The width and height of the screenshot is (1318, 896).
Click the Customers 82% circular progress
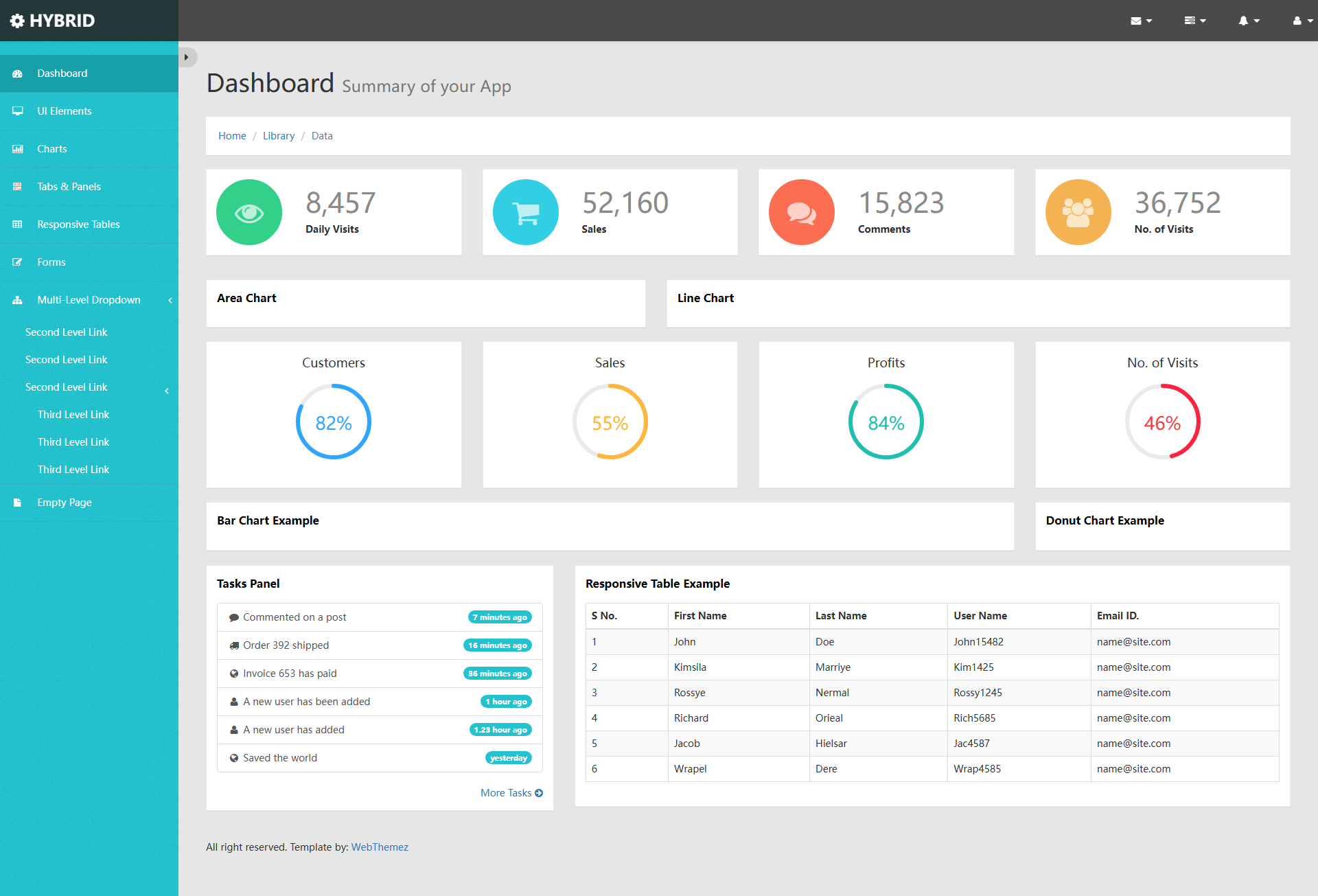coord(334,422)
